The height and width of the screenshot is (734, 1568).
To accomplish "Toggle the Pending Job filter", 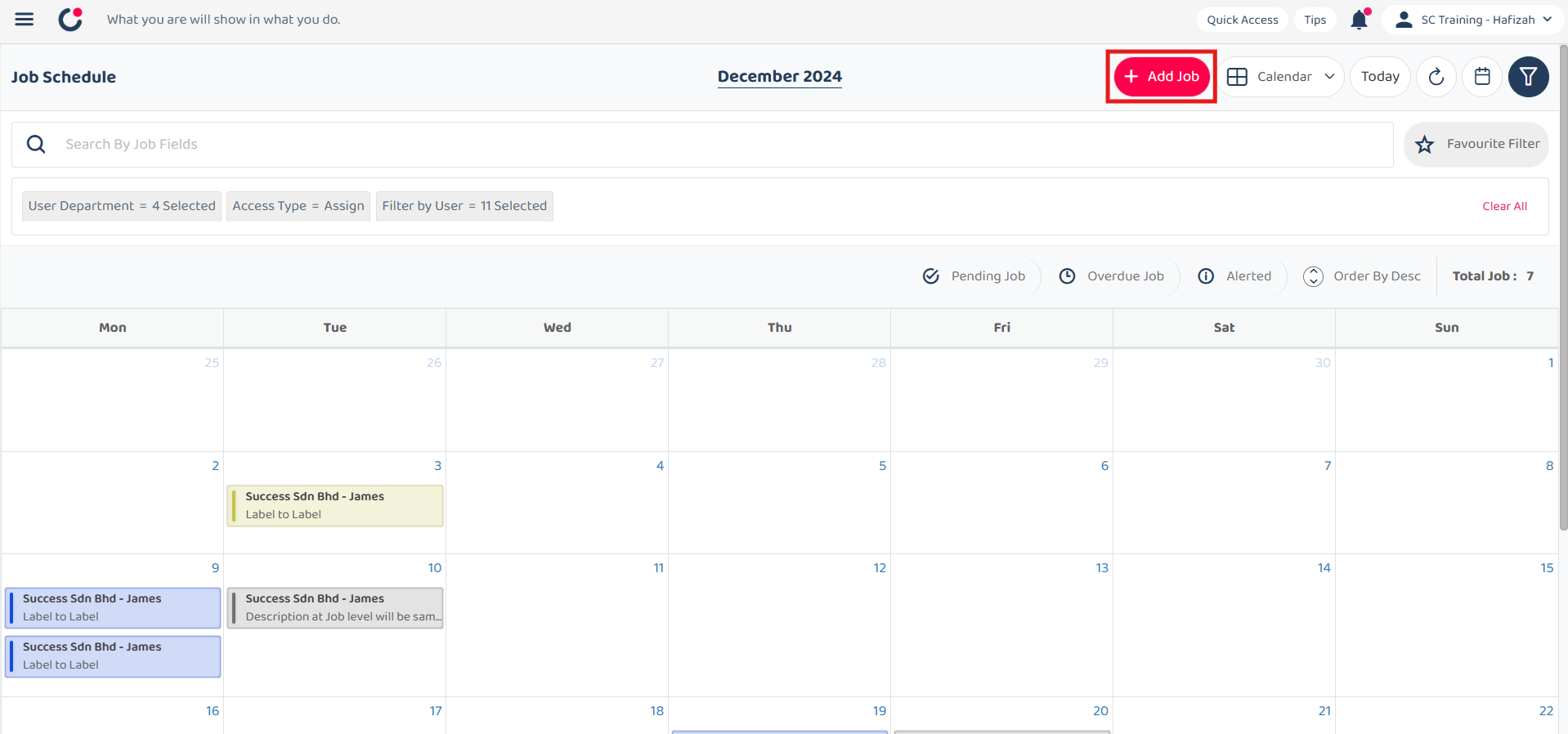I will pyautogui.click(x=974, y=276).
